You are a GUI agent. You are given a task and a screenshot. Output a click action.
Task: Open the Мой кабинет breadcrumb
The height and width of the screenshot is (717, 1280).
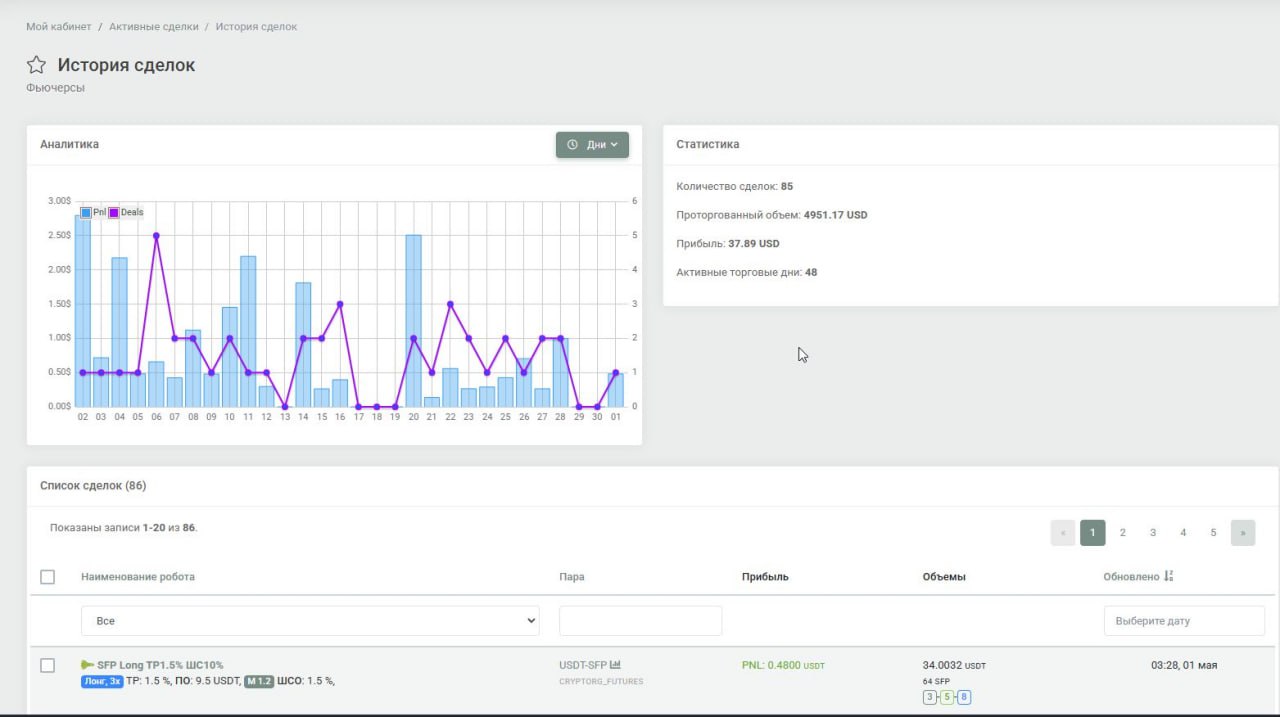[x=59, y=26]
